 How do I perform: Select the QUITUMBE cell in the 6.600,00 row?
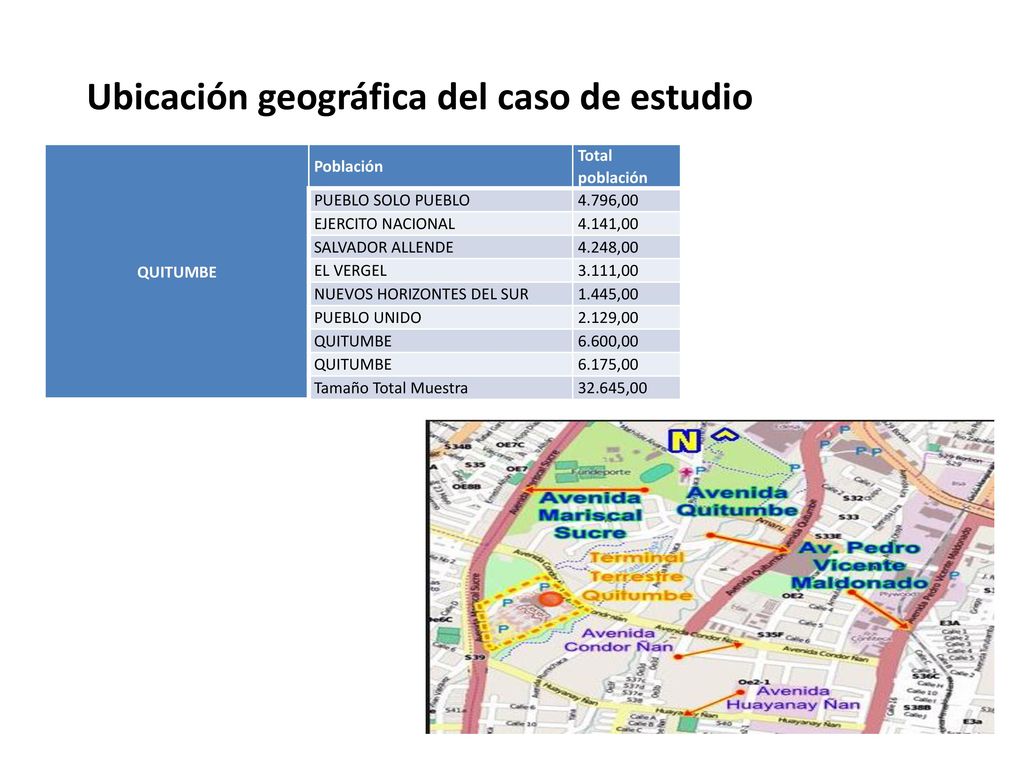pyautogui.click(x=441, y=341)
